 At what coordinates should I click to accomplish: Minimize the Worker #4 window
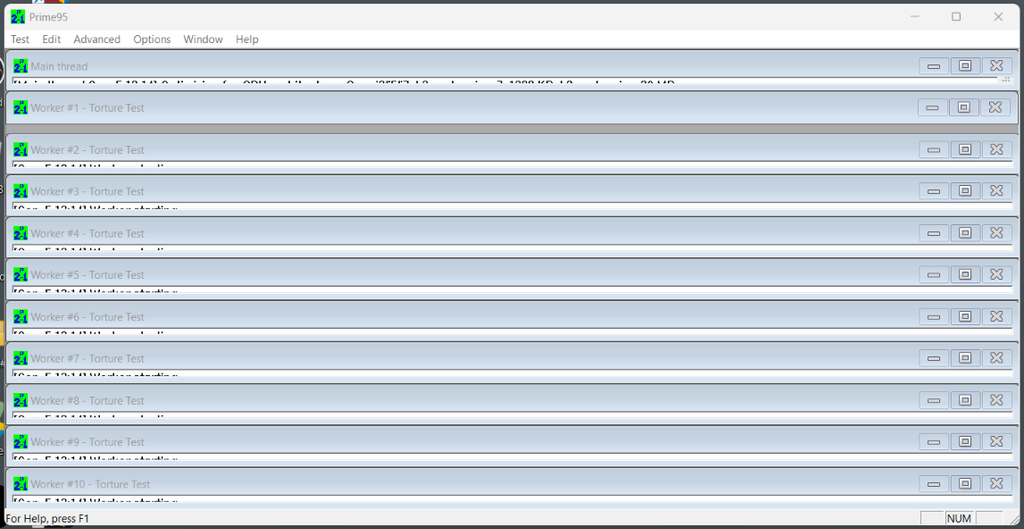coord(934,232)
